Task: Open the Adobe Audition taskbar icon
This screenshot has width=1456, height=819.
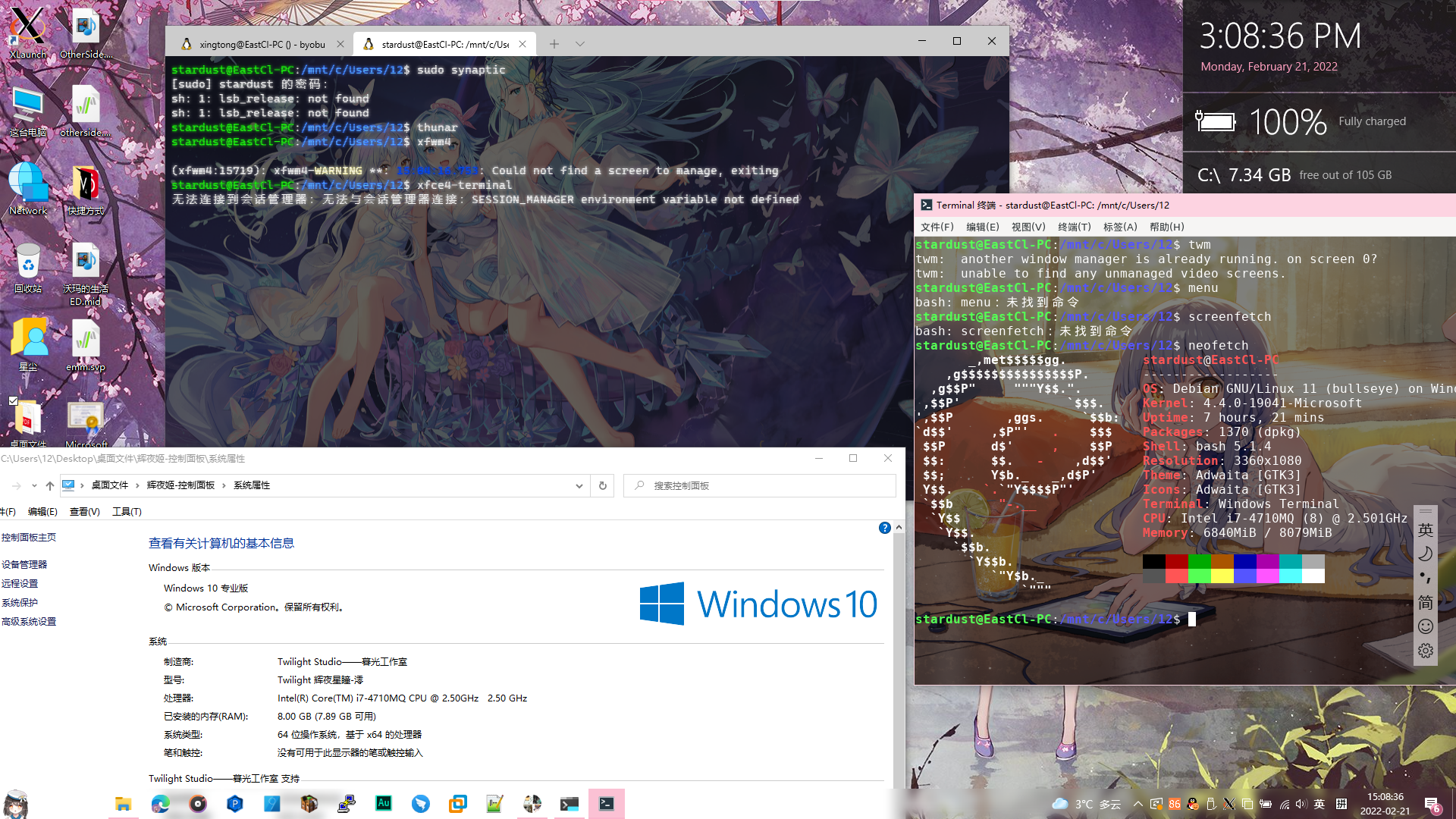Action: pyautogui.click(x=383, y=803)
